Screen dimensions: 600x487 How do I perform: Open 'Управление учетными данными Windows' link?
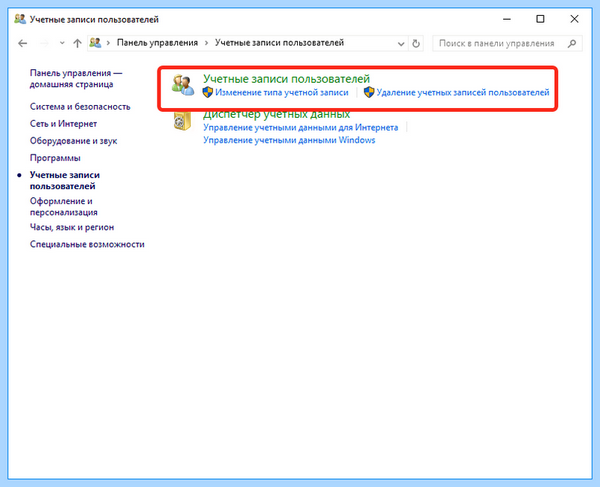click(289, 140)
